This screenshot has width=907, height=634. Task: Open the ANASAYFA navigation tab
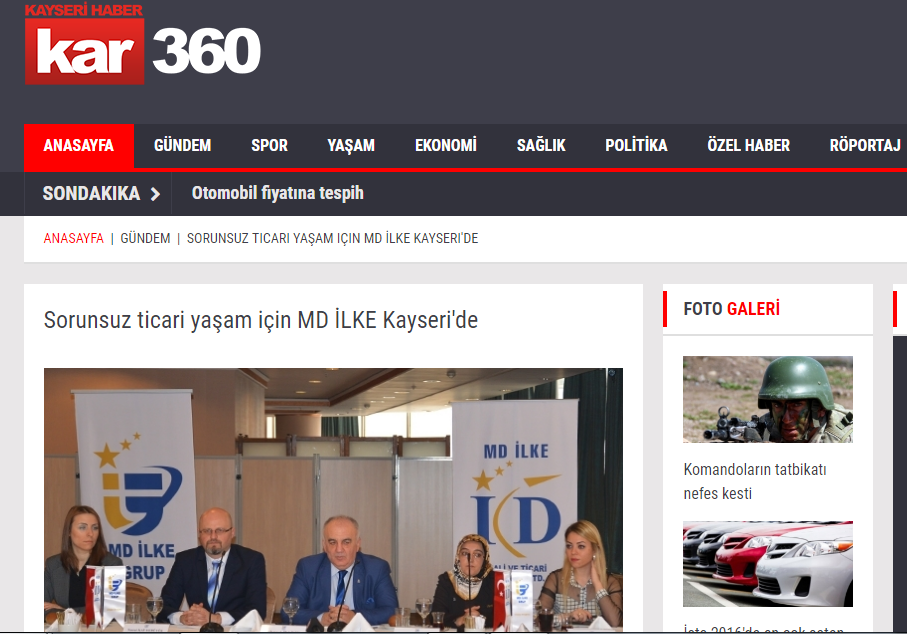[78, 146]
